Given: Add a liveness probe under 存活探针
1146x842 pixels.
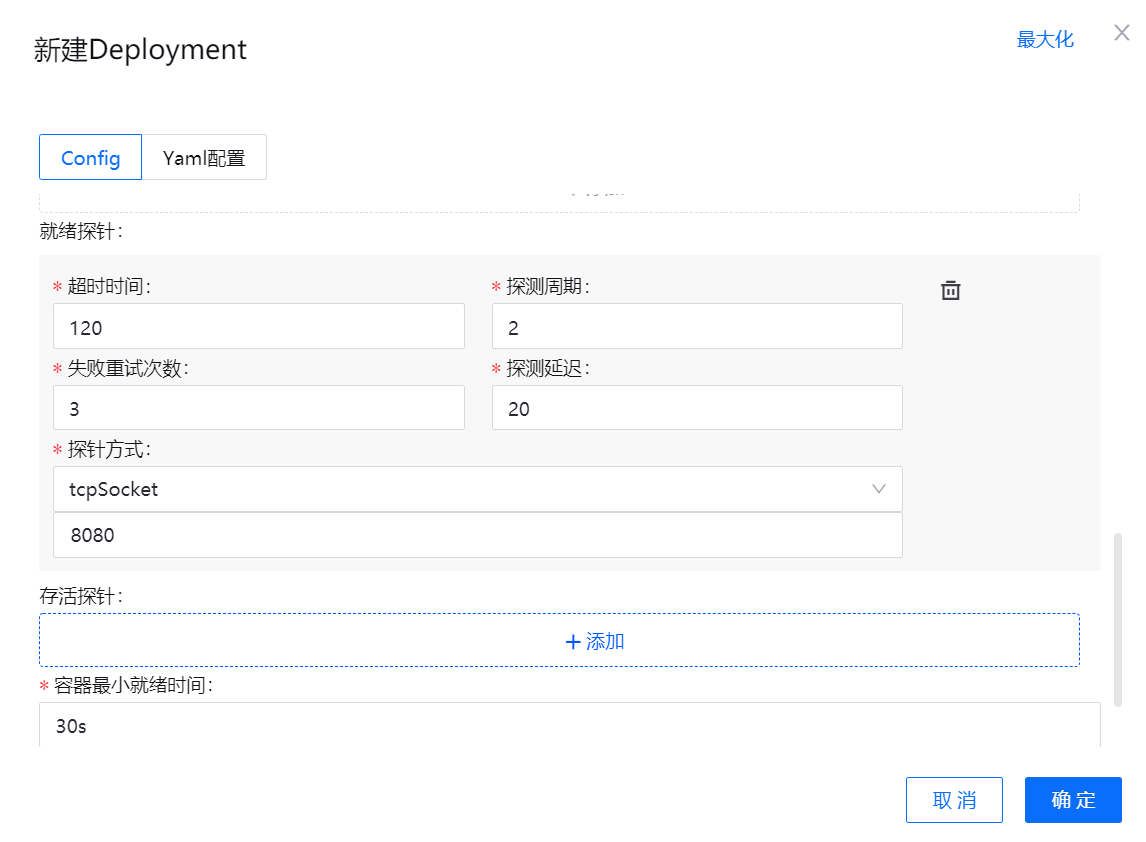Looking at the screenshot, I should [x=559, y=640].
